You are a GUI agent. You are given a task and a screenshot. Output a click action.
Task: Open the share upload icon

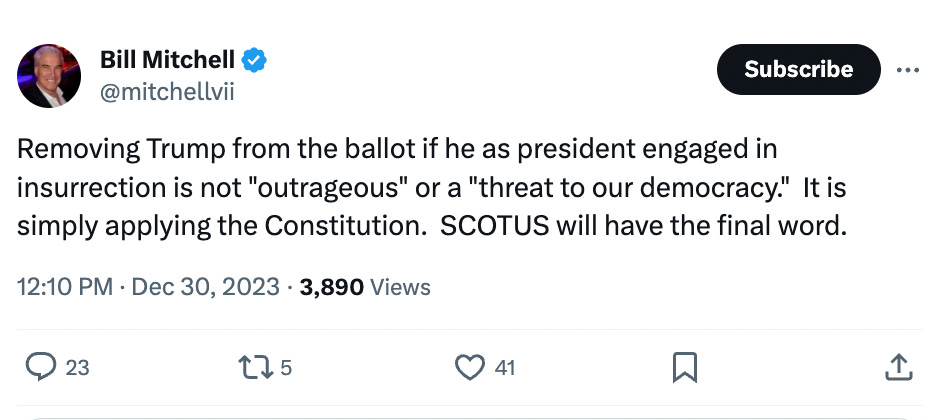[x=899, y=367]
